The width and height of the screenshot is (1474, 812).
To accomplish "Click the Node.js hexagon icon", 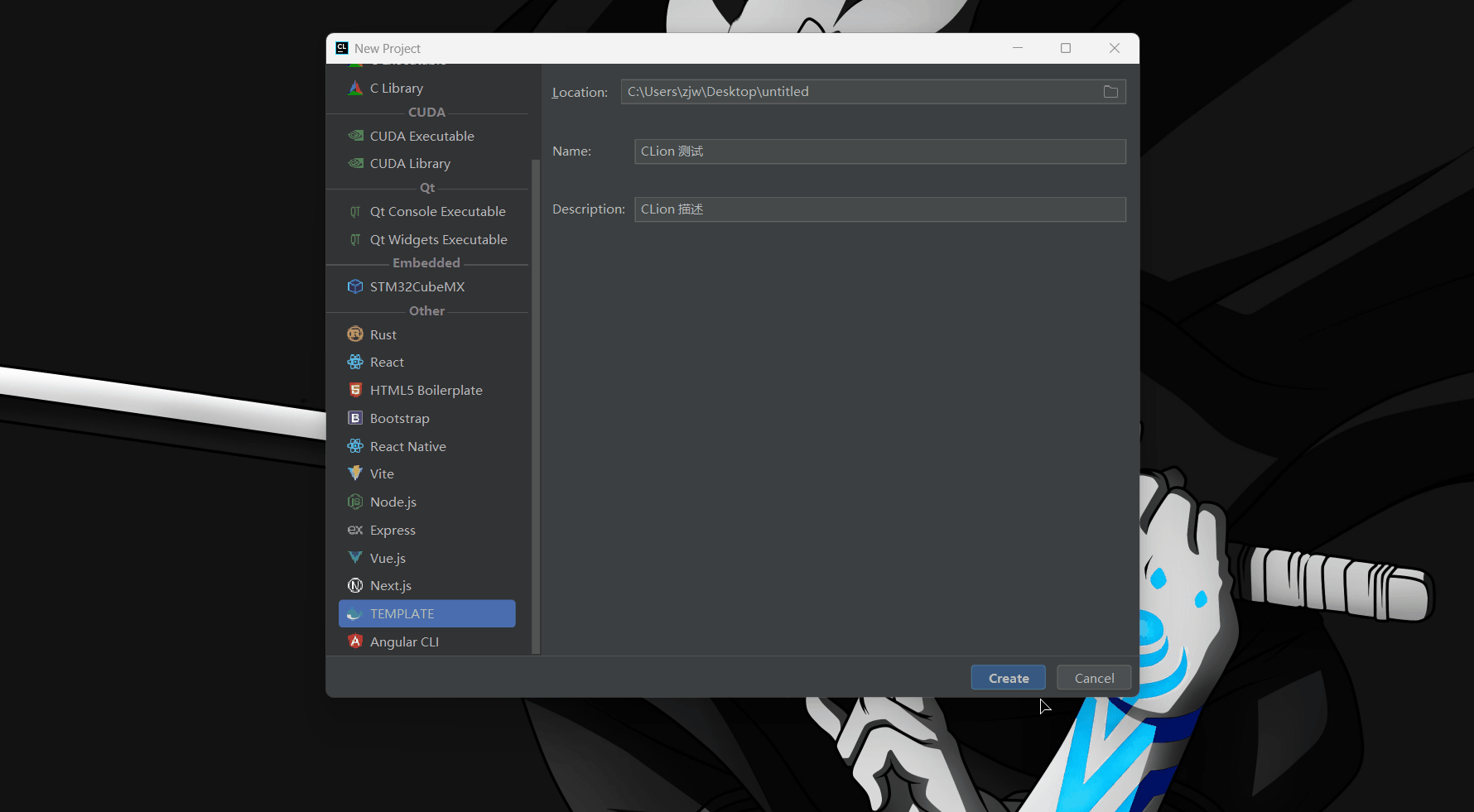I will 355,502.
